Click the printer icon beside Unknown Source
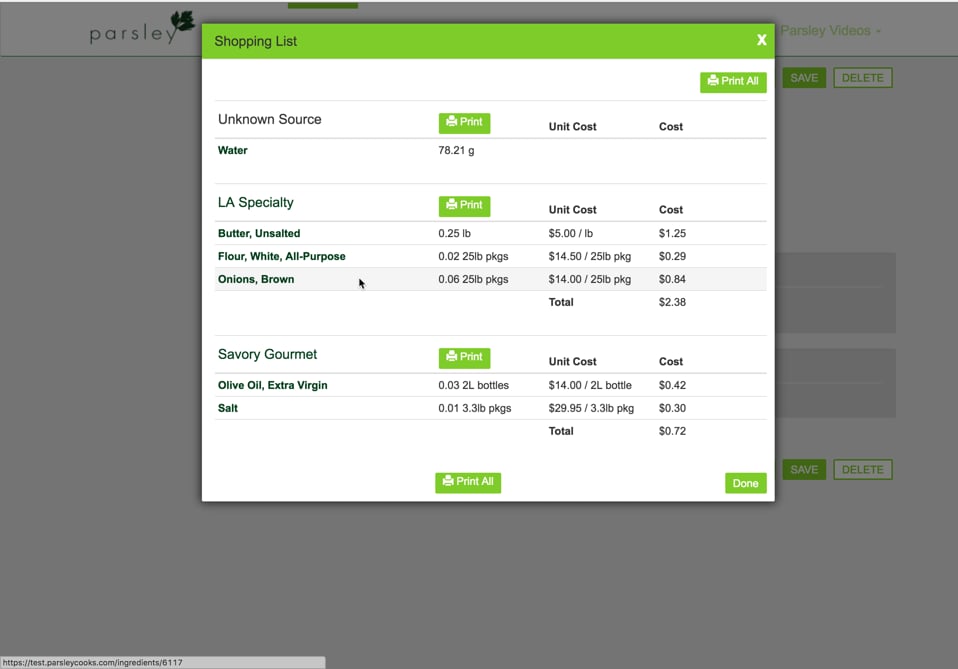 (x=452, y=122)
